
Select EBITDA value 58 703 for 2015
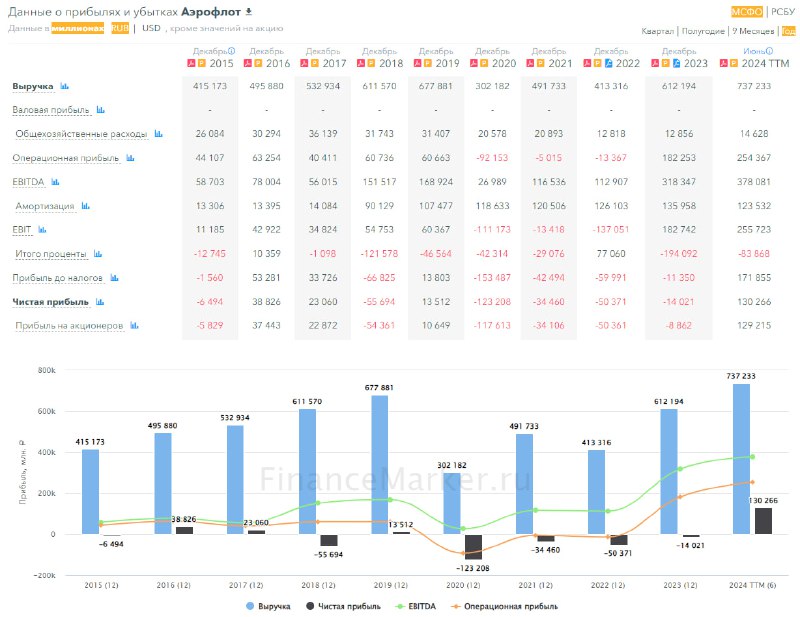(x=210, y=182)
